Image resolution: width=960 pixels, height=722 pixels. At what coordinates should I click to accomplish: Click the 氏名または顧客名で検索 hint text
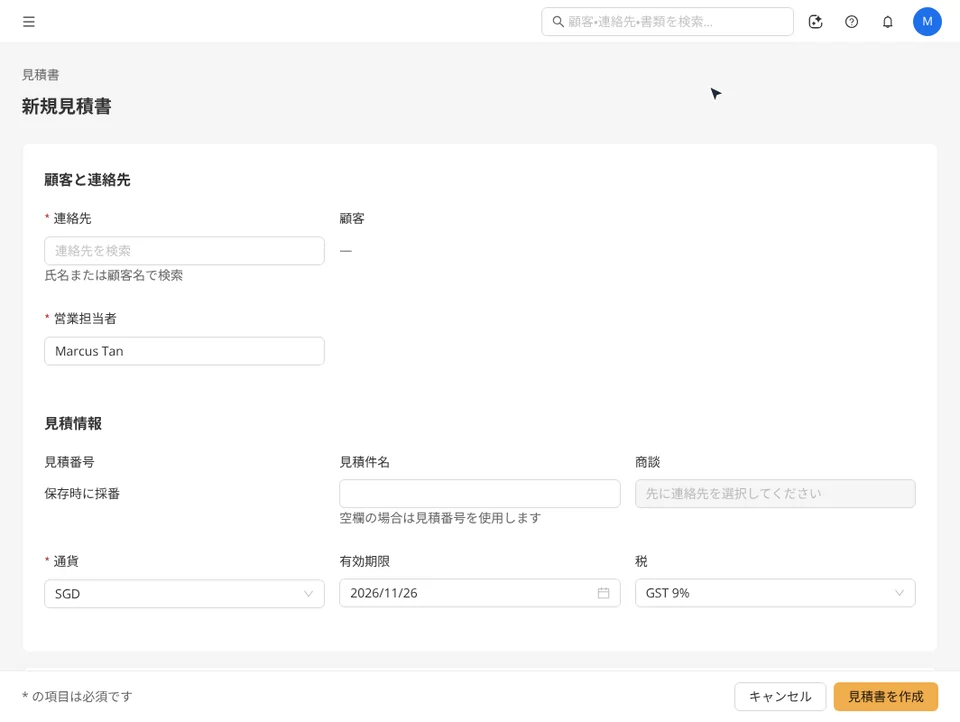click(114, 276)
